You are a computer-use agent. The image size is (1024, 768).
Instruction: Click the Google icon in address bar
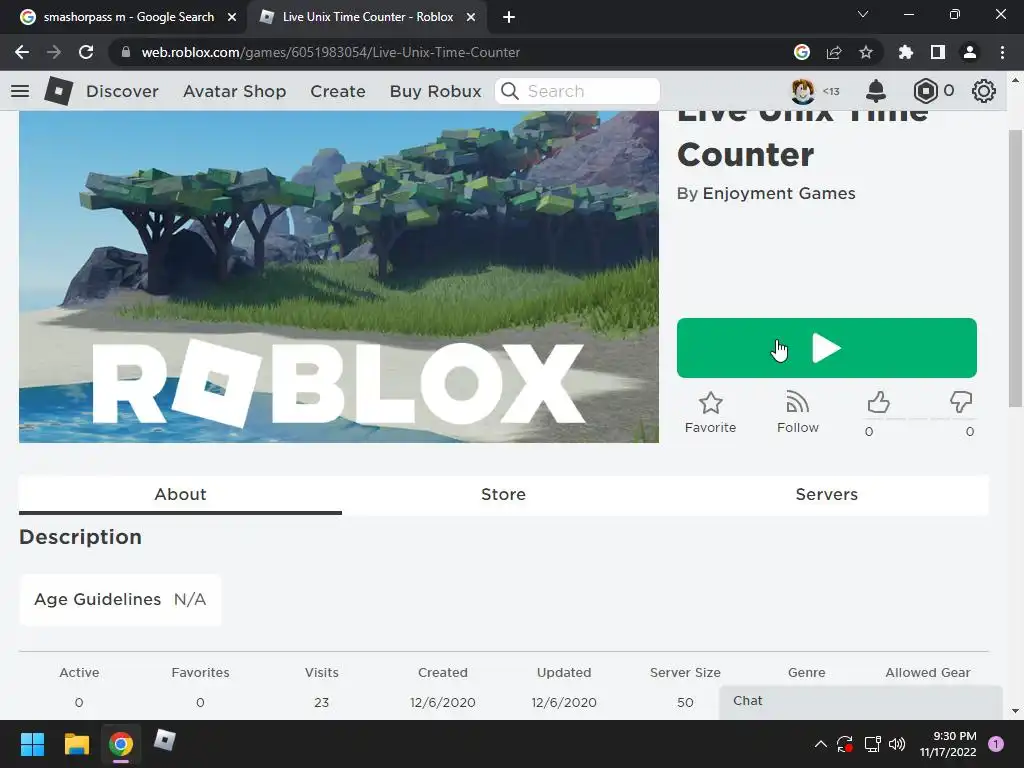click(802, 52)
